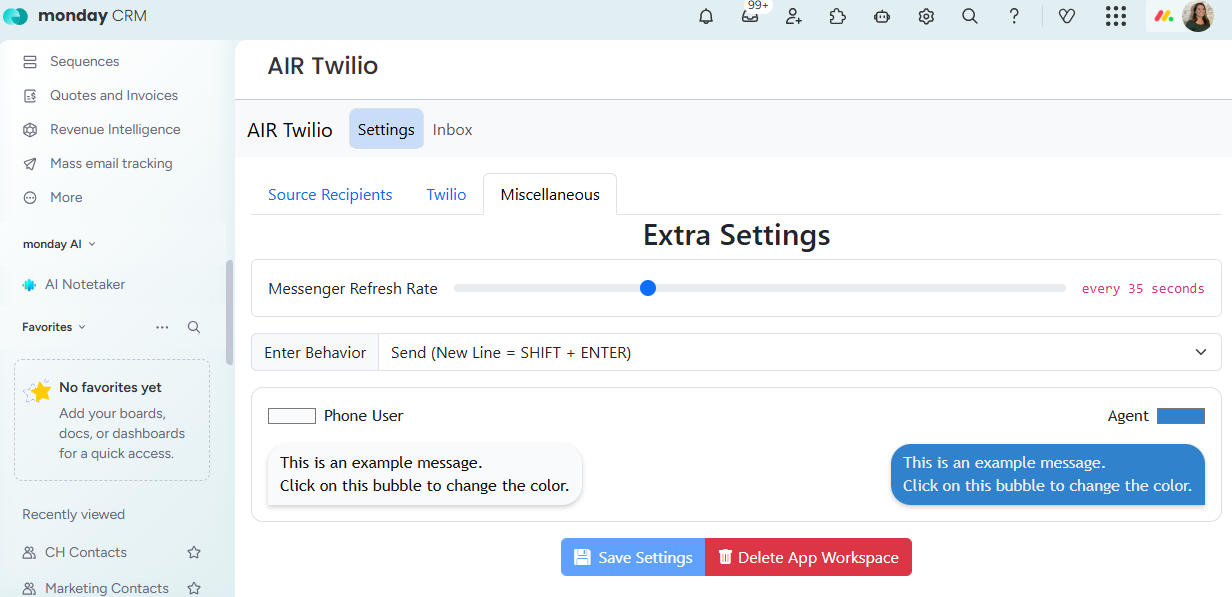
Task: Open the products switcher grid icon
Action: click(1116, 16)
